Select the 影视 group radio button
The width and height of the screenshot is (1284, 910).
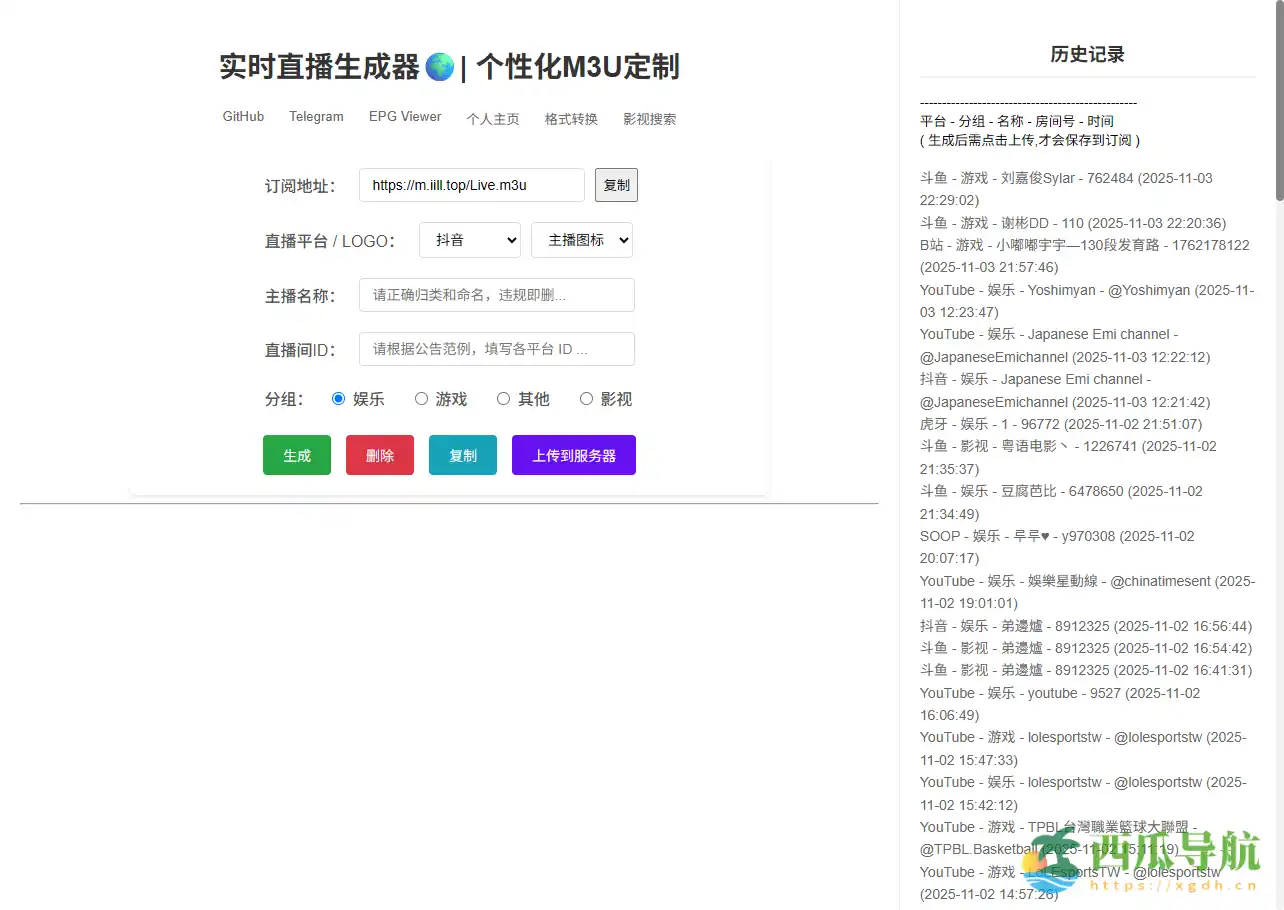[586, 398]
